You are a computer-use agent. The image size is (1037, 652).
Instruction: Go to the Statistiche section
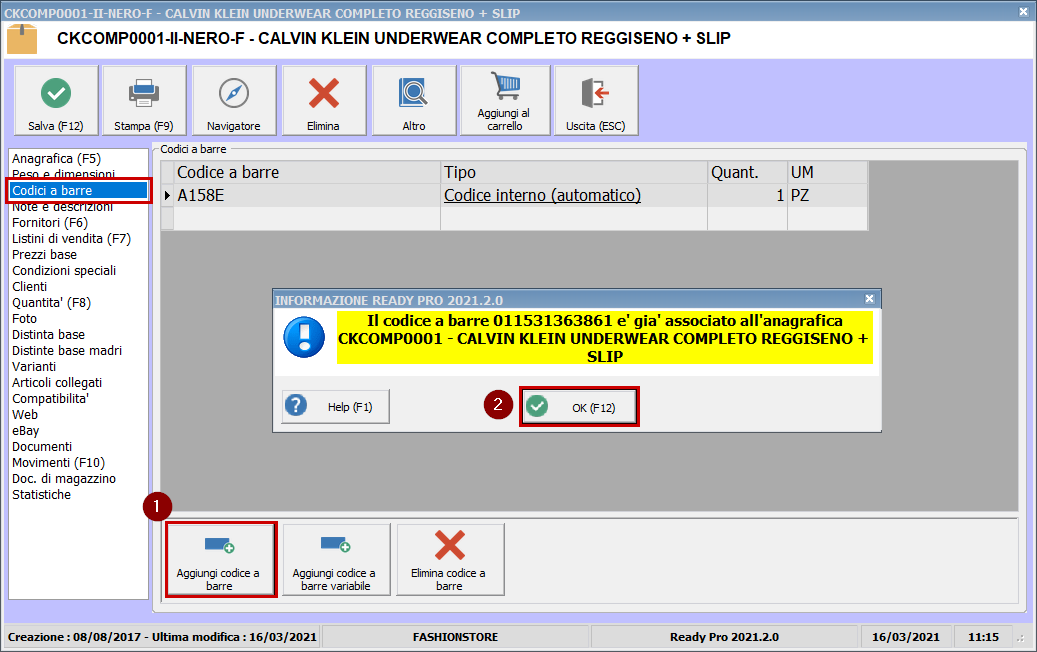click(41, 495)
